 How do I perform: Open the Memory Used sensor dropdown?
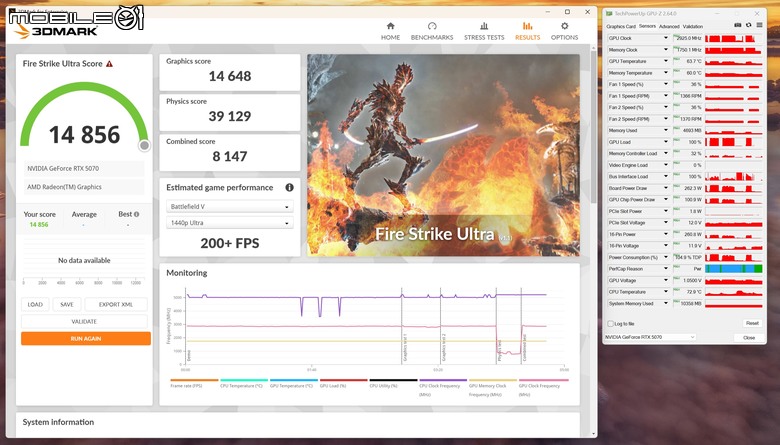click(x=666, y=130)
